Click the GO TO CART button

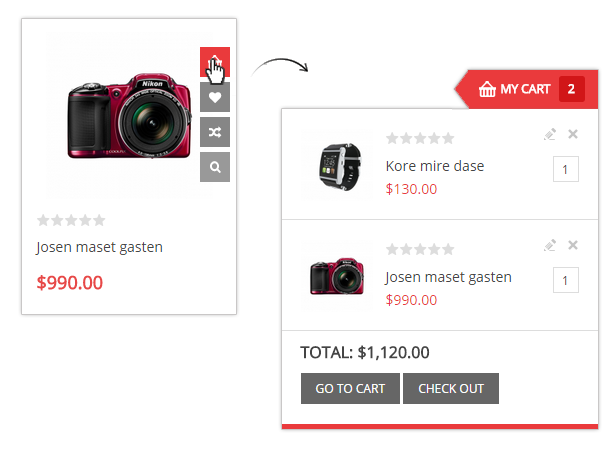[350, 389]
